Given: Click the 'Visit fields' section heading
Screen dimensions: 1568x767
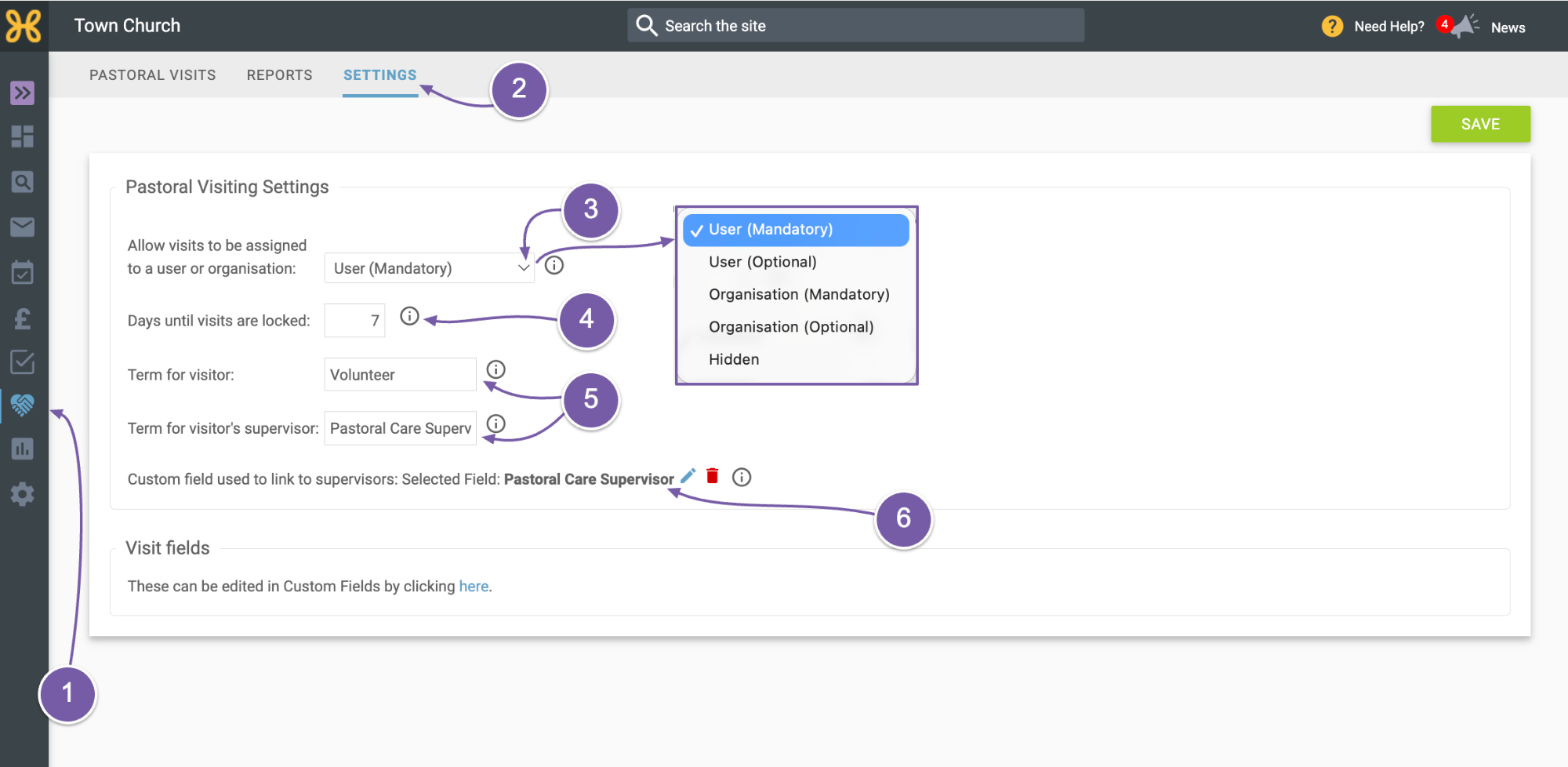Looking at the screenshot, I should click(168, 548).
